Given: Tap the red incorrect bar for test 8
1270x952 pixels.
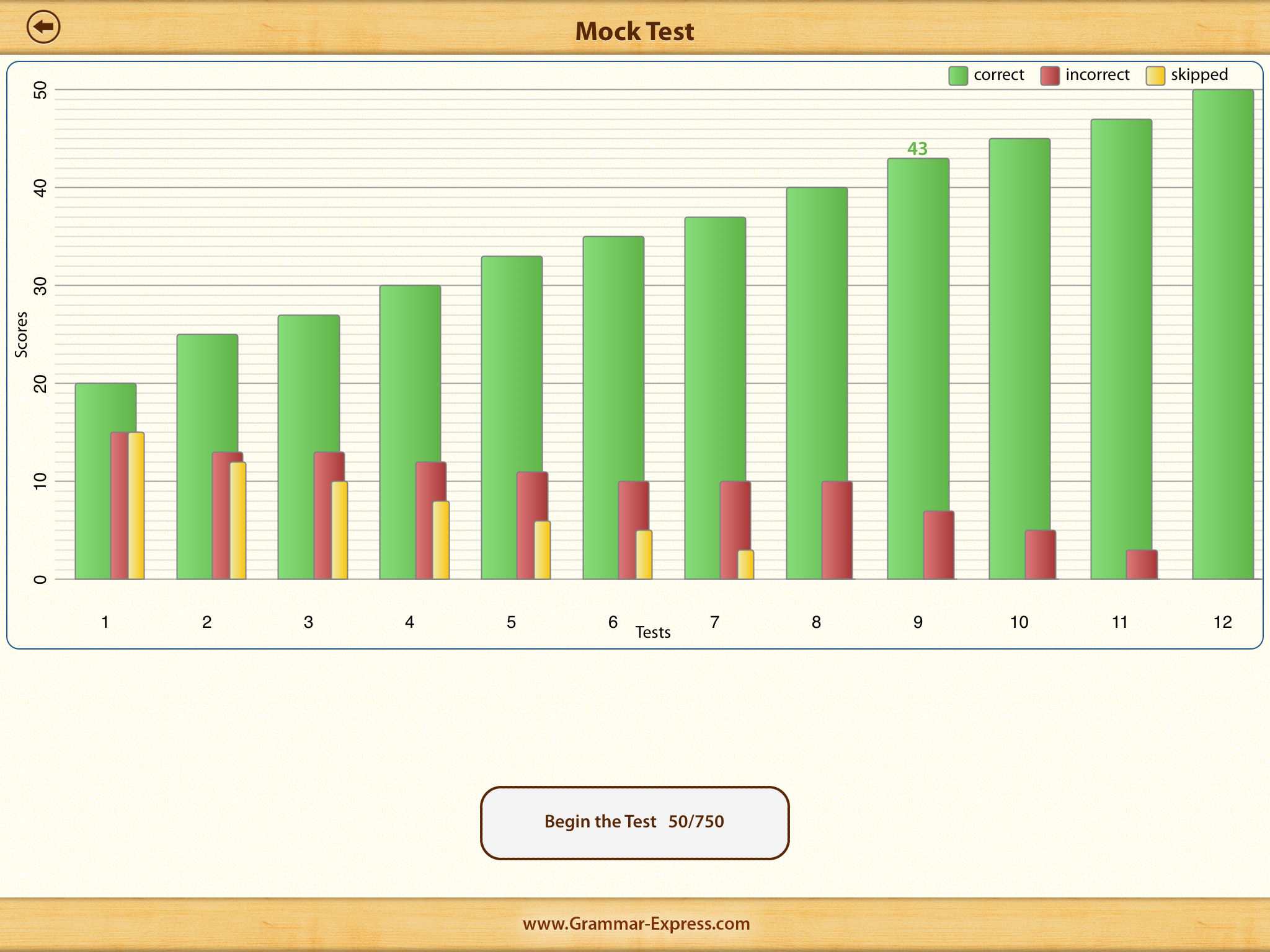Looking at the screenshot, I should (837, 531).
